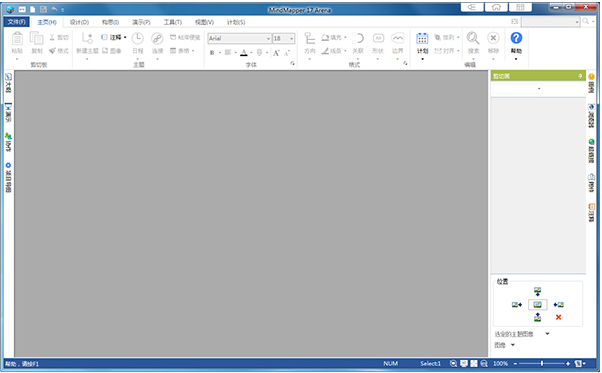This screenshot has width=602, height=373.
Task: Click the zoom in plus button
Action: coord(568,363)
